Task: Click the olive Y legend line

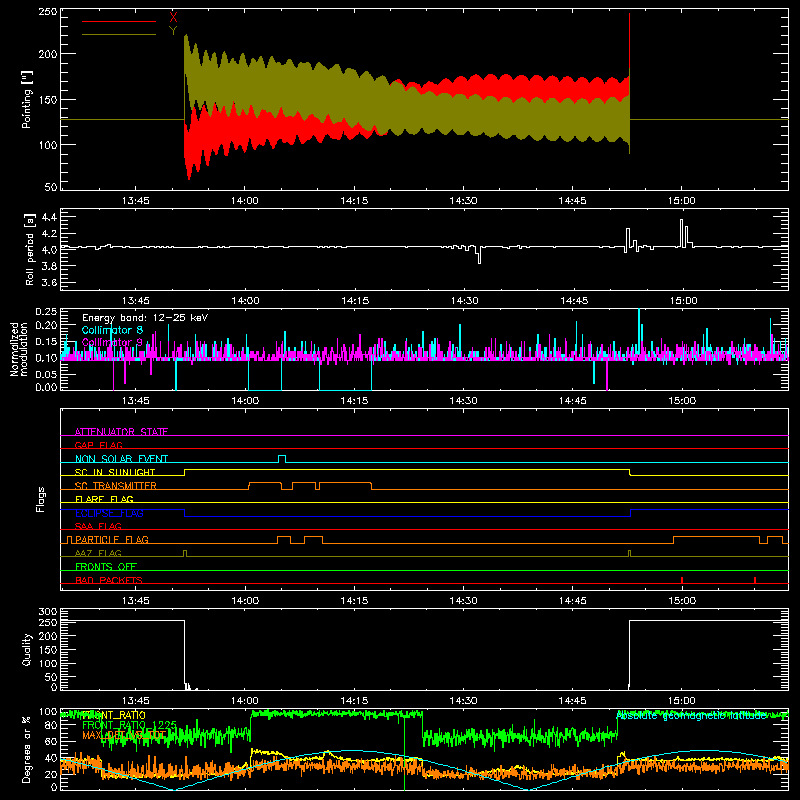Action: pyautogui.click(x=119, y=34)
